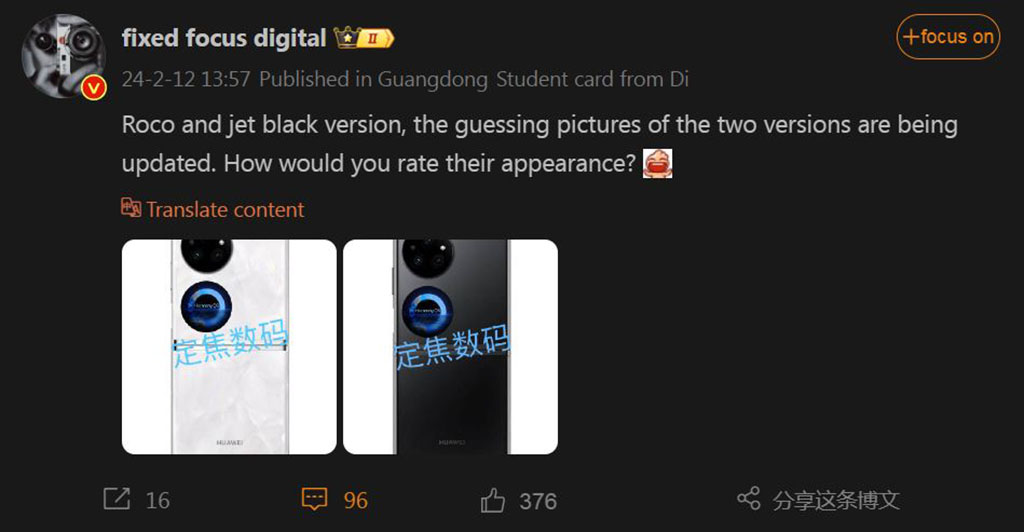Open comments via speech bubble icon
Screen dimensions: 1024x532
click(x=314, y=499)
